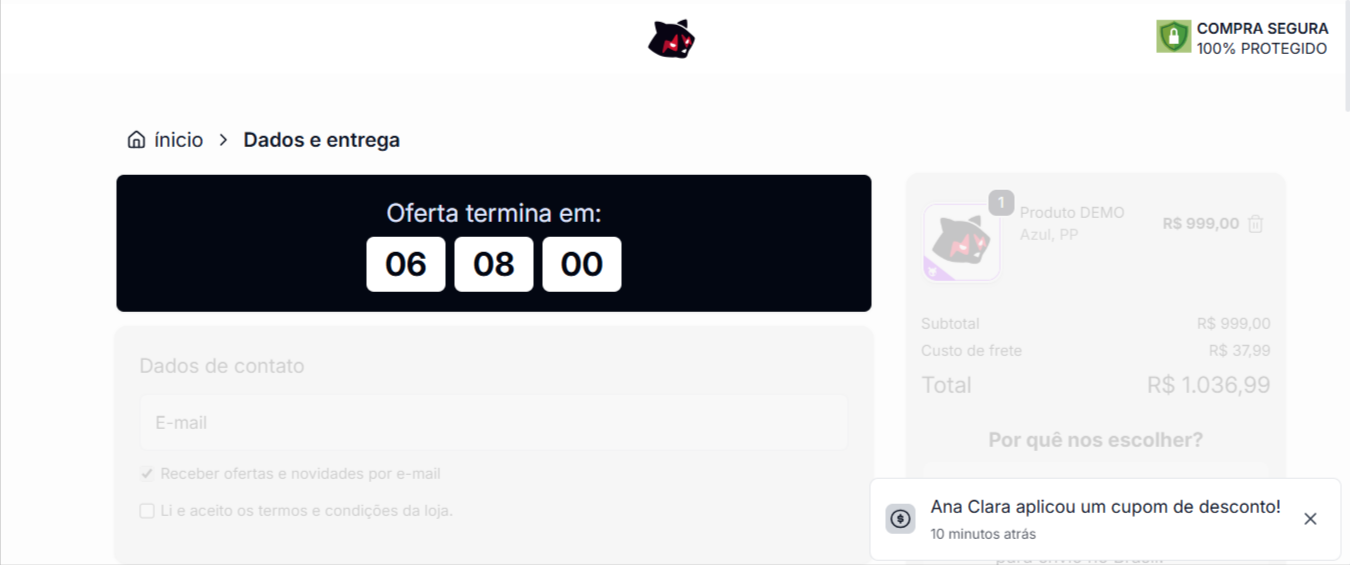1350x565 pixels.
Task: Click the home icon in breadcrumb
Action: coord(136,140)
